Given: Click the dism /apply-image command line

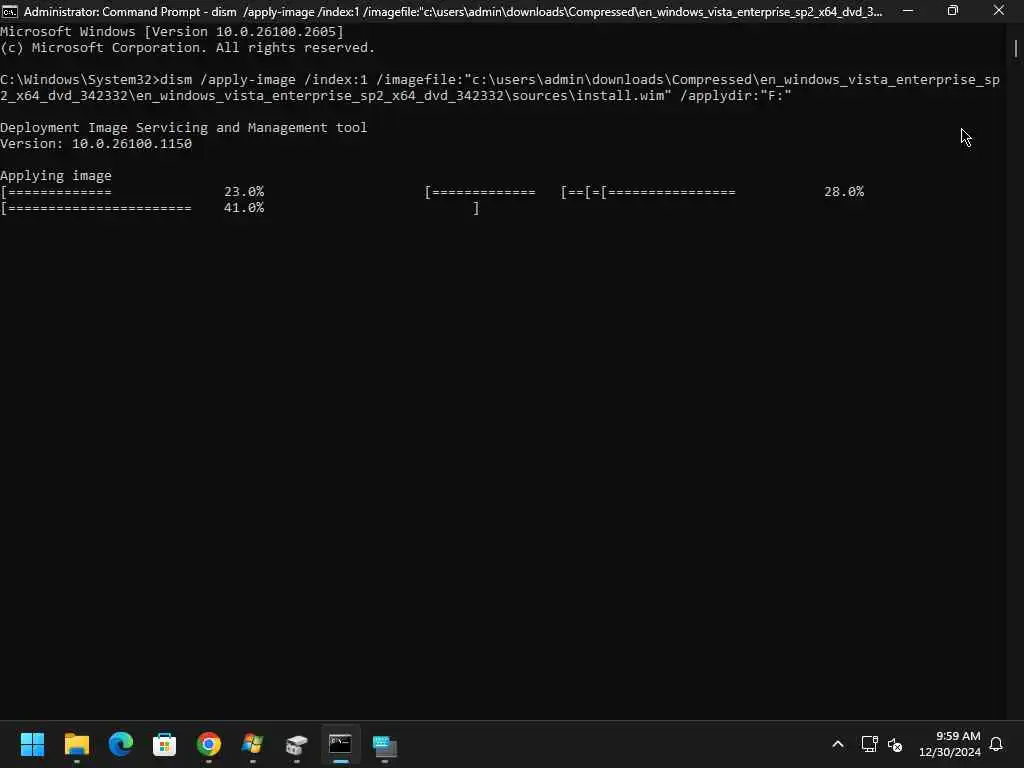Looking at the screenshot, I should point(500,88).
